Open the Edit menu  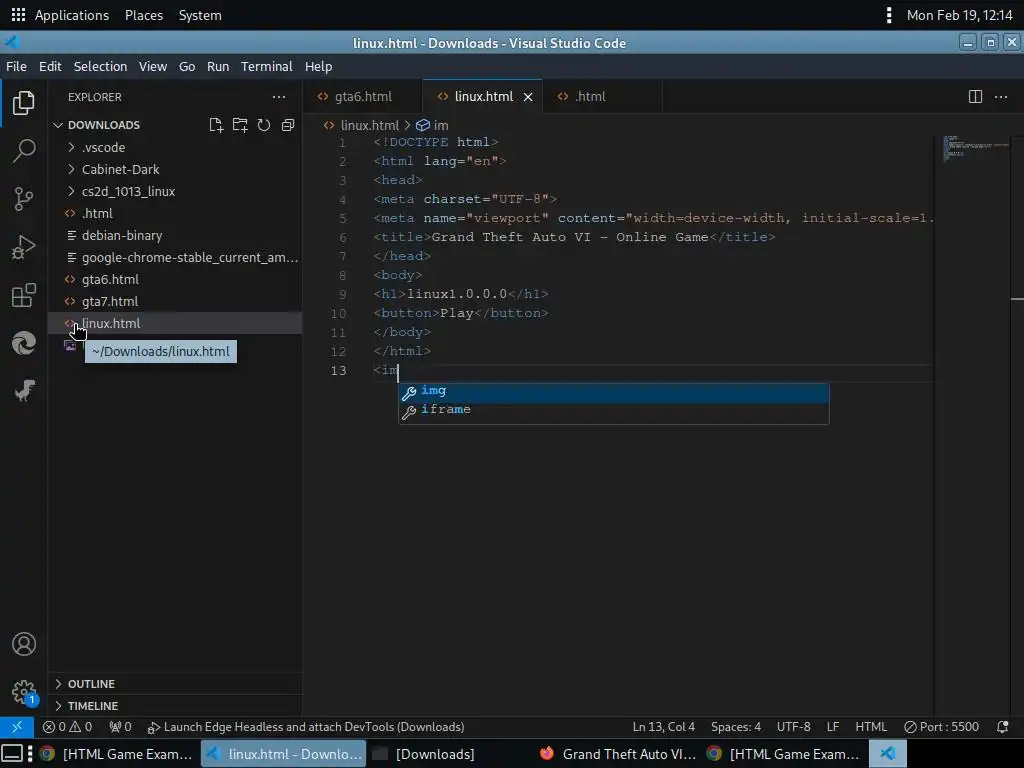(x=50, y=67)
